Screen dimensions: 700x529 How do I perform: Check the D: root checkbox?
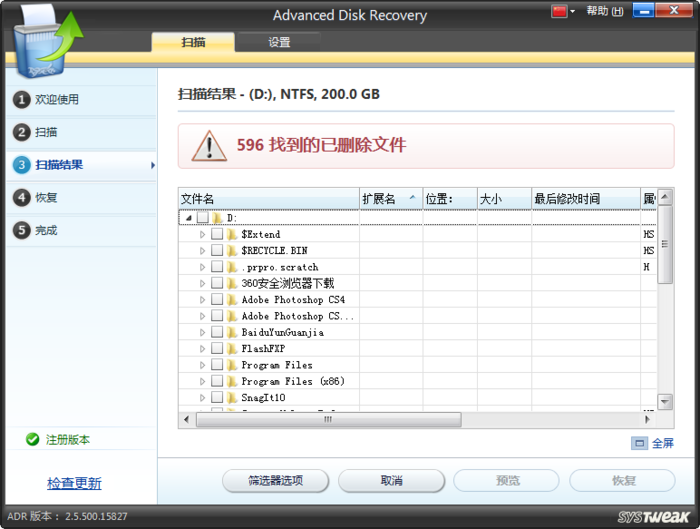(x=203, y=217)
